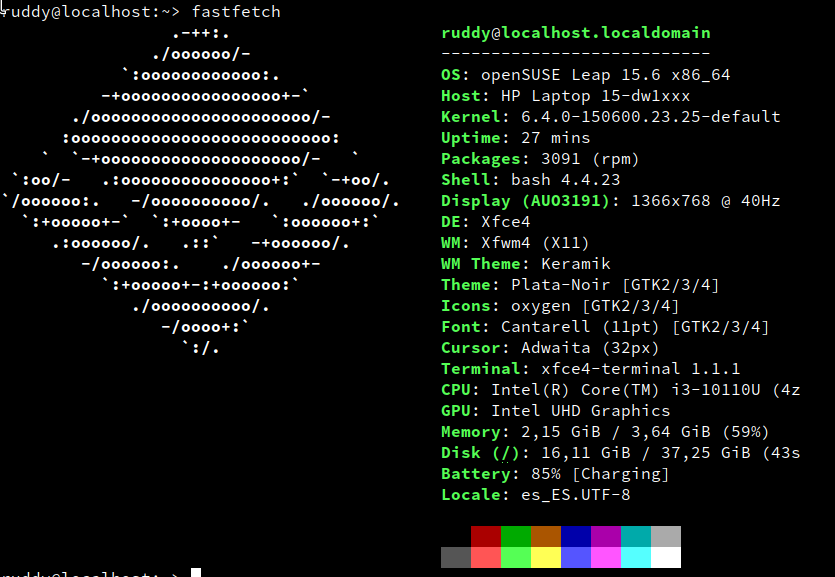
Task: Click the pure white color block
Action: (666, 557)
